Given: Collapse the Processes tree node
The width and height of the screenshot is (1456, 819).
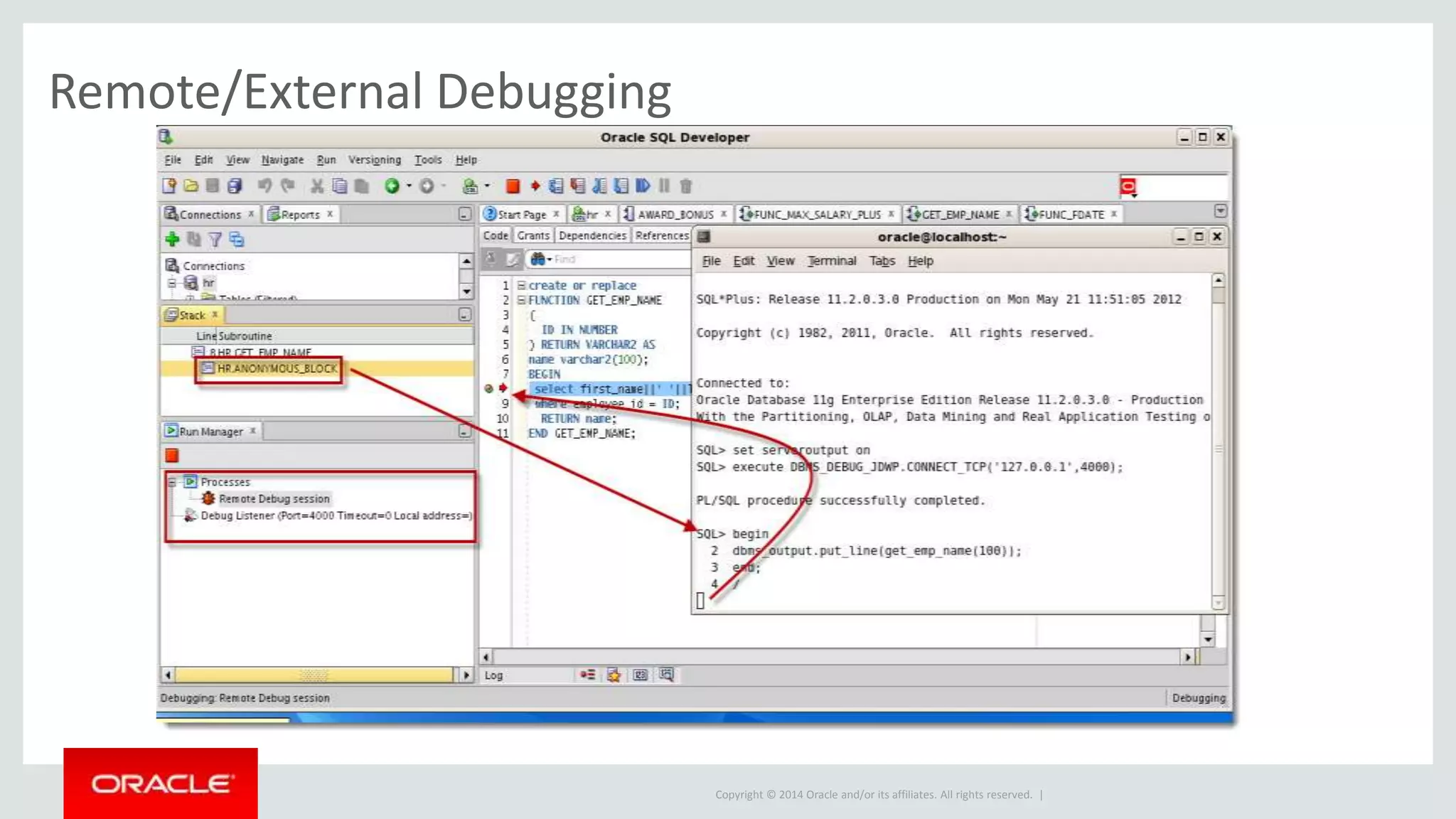Looking at the screenshot, I should (171, 482).
